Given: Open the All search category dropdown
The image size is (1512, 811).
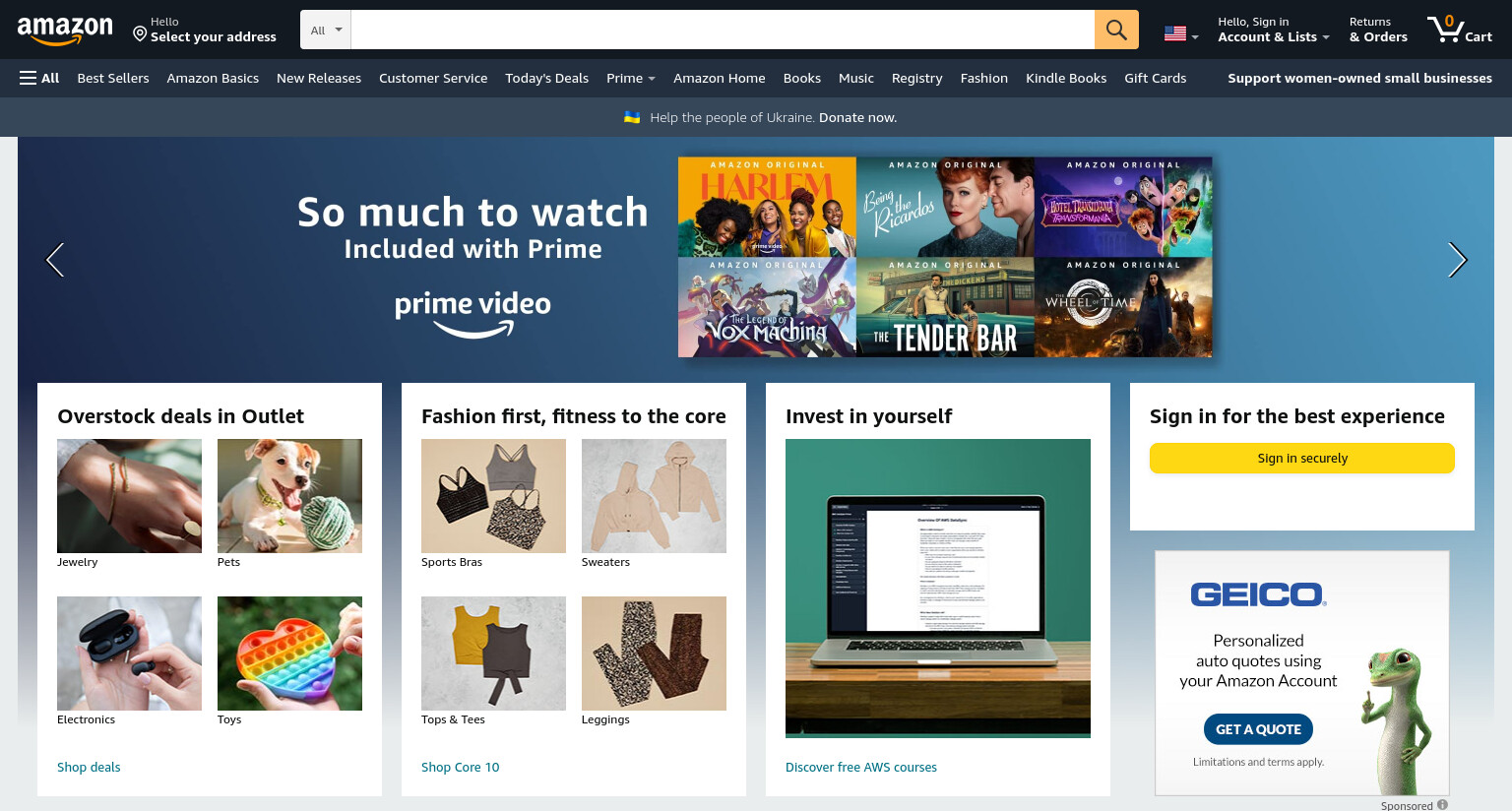Looking at the screenshot, I should click(x=326, y=30).
